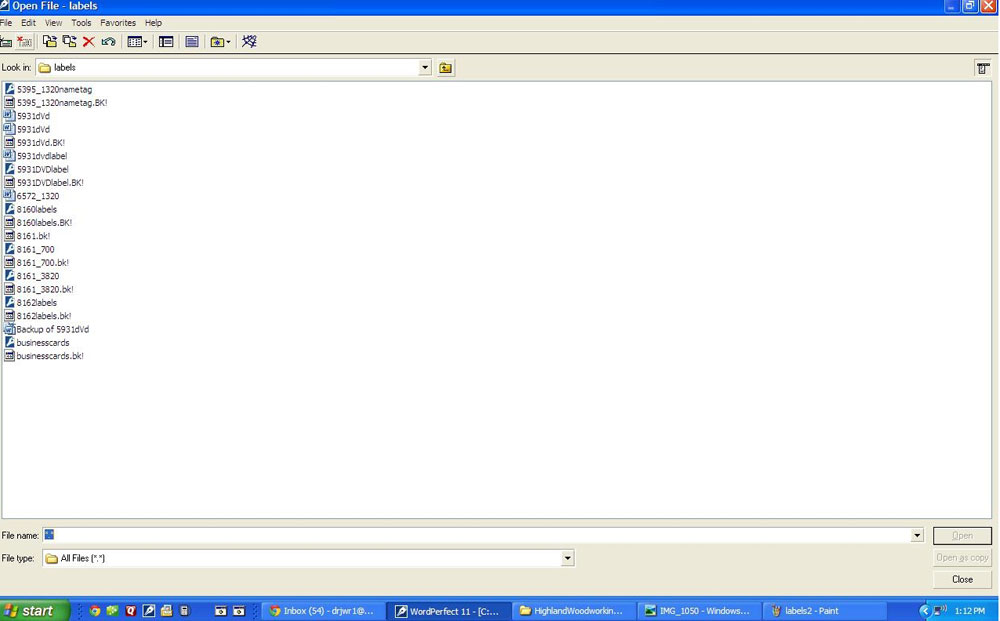The image size is (1000, 621).
Task: Click the Undo arrow toolbar icon
Action: coord(108,42)
